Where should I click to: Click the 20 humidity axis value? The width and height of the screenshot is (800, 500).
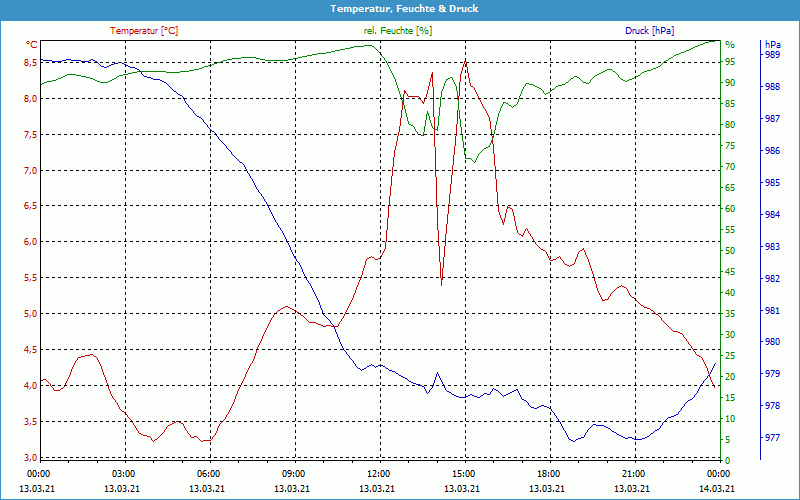tap(730, 377)
